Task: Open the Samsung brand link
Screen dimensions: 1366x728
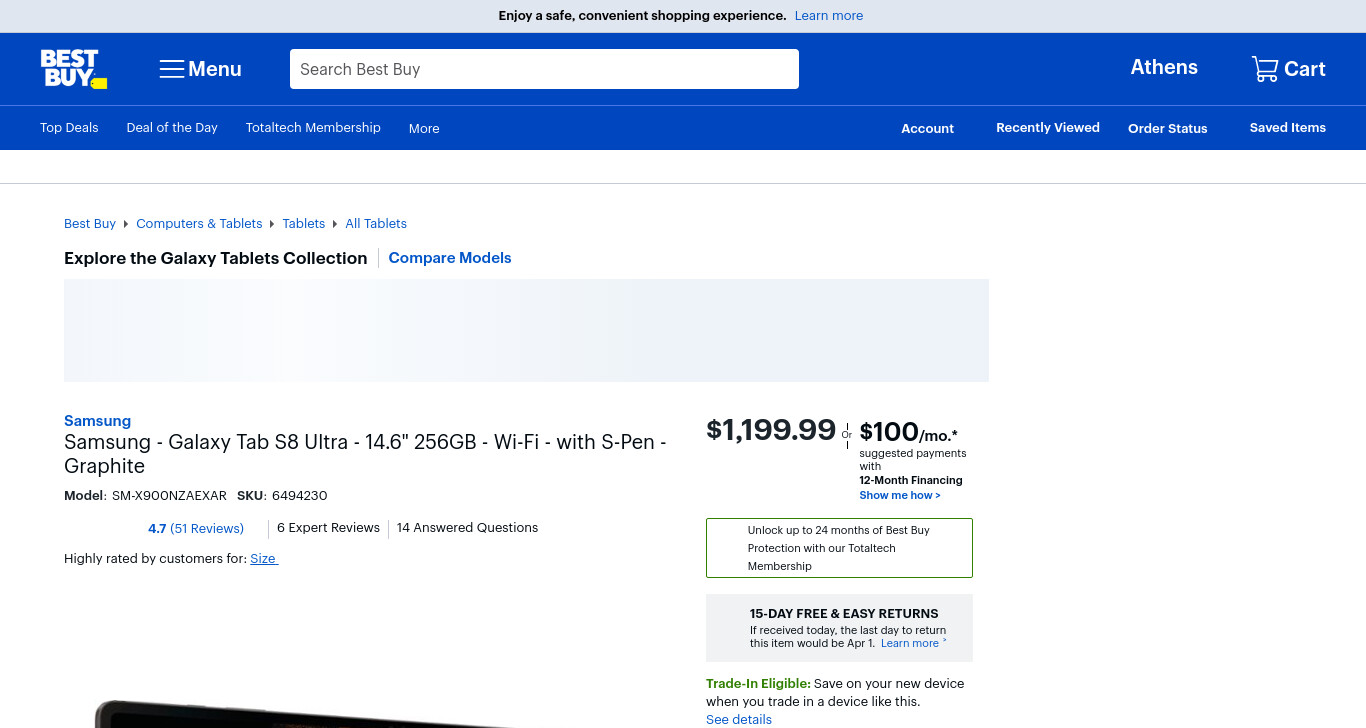Action: click(x=97, y=421)
